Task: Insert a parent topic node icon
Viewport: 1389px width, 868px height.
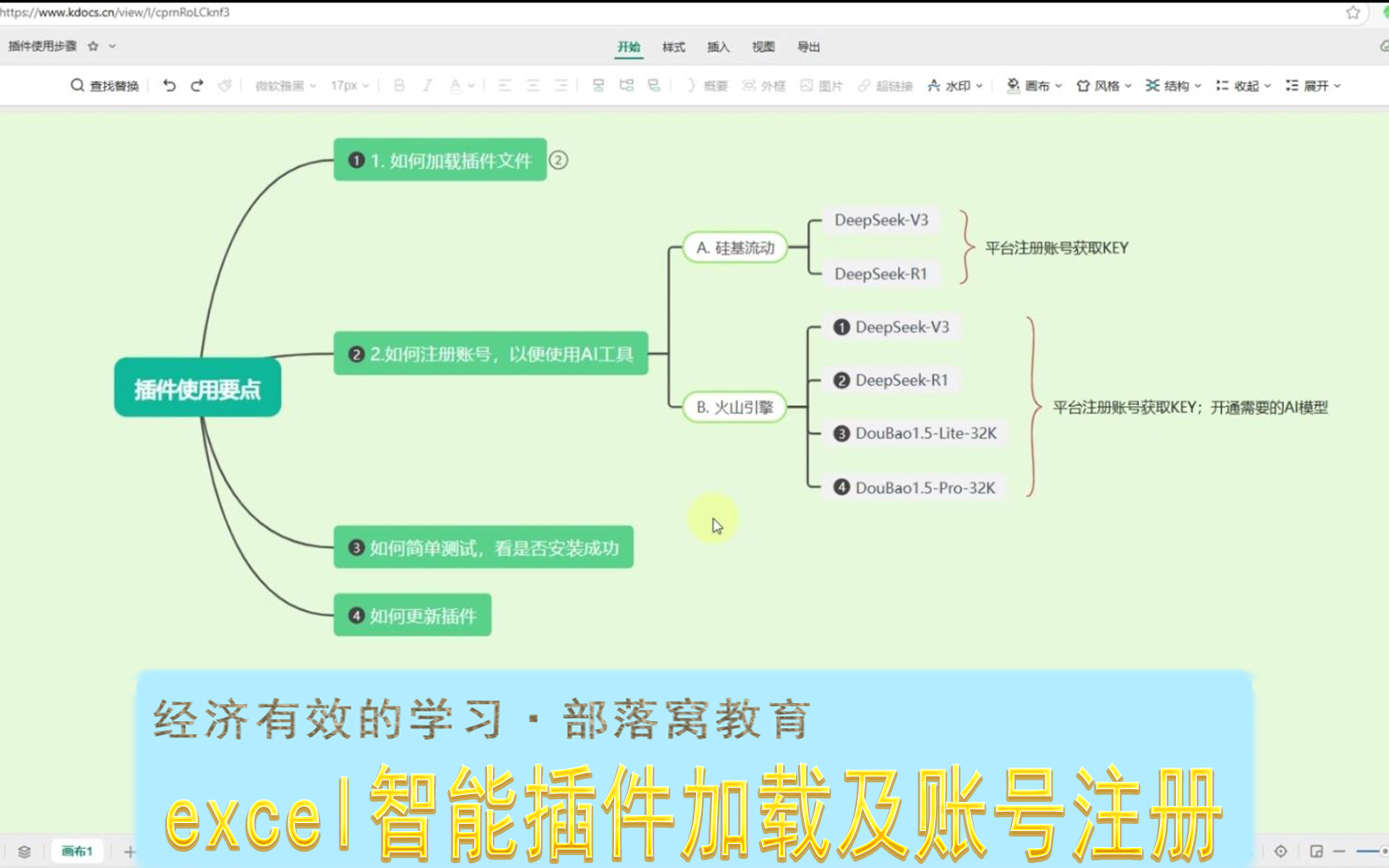Action: pos(654,85)
